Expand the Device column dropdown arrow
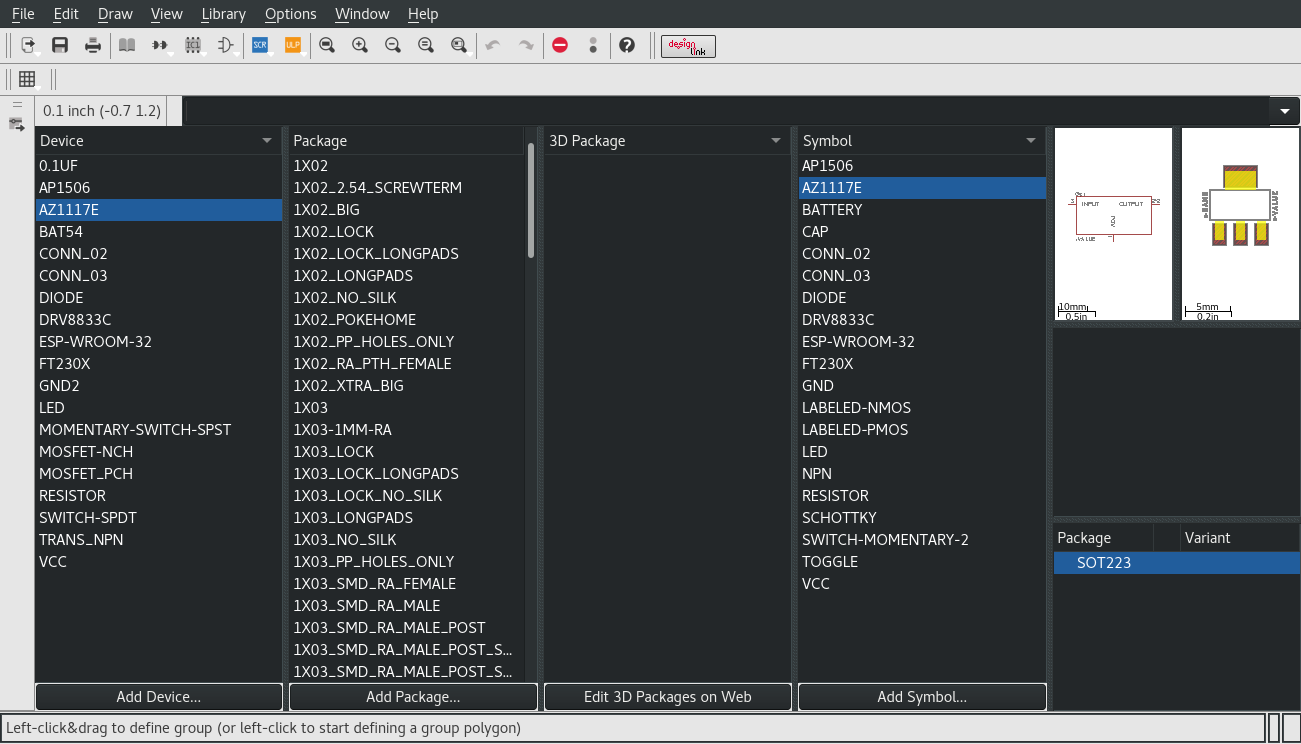This screenshot has width=1301, height=744. tap(267, 141)
